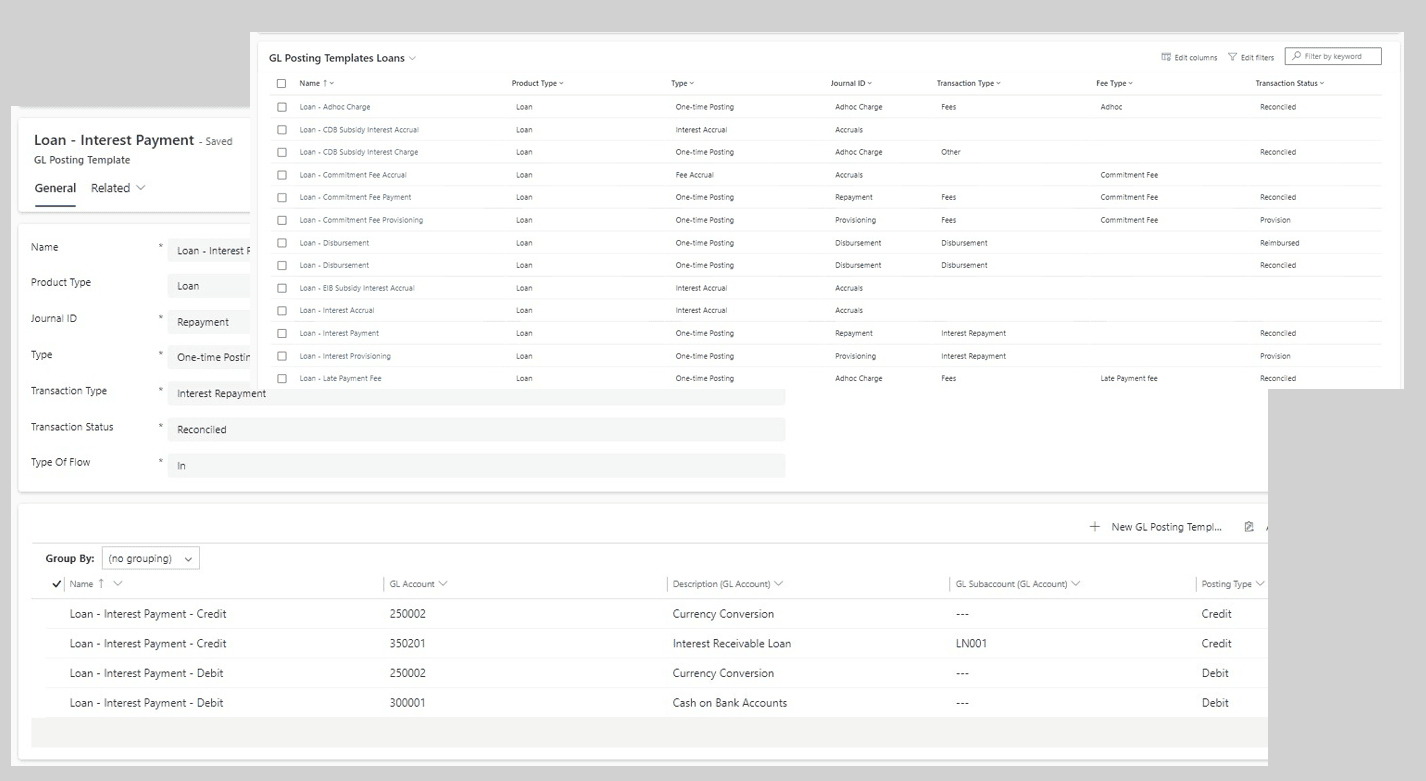The width and height of the screenshot is (1426, 781).
Task: Check the Loan - CDB Subsidy Interest Accrual checkbox
Action: point(281,130)
